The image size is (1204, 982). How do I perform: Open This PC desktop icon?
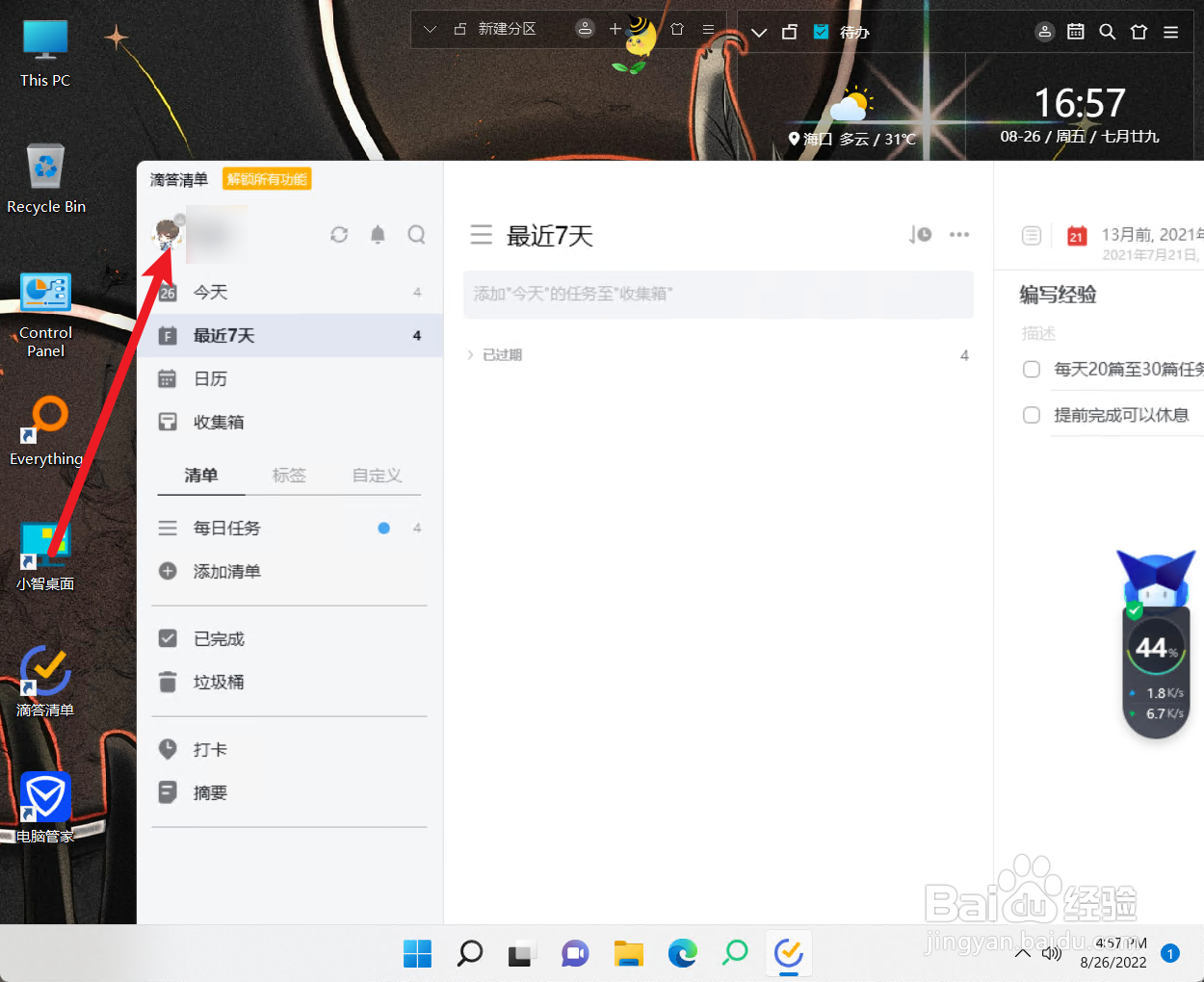[45, 54]
